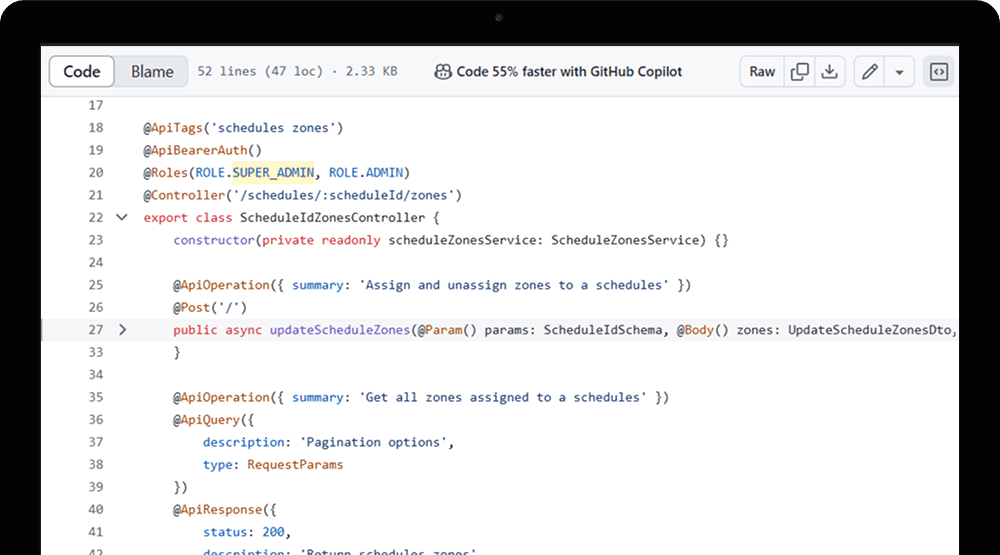
Task: Expand folded code at line 27
Action: [122, 330]
